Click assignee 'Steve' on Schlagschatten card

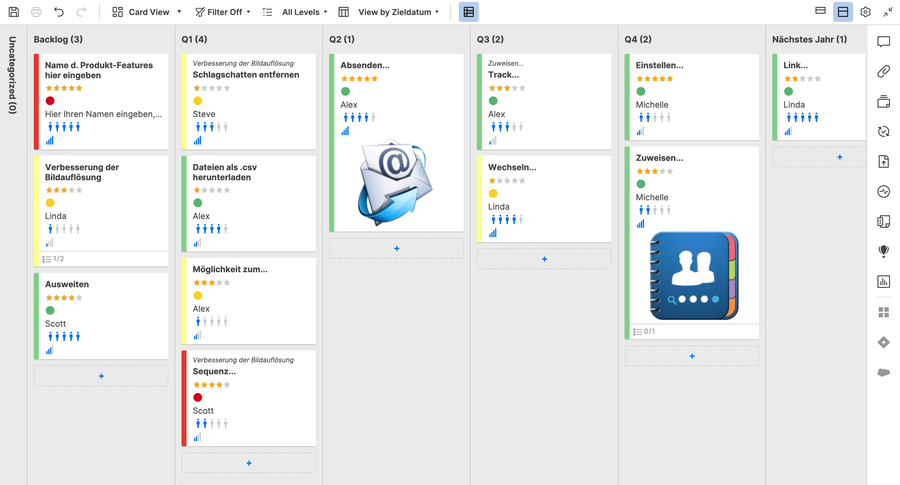click(x=204, y=114)
